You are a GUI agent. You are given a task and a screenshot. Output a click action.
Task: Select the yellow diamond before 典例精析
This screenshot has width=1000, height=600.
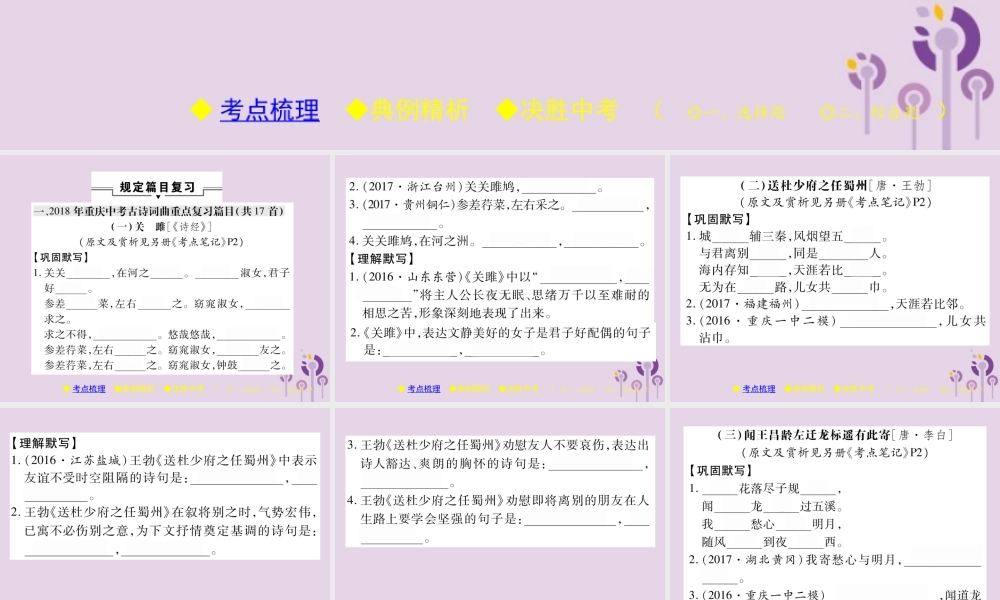click(x=357, y=110)
